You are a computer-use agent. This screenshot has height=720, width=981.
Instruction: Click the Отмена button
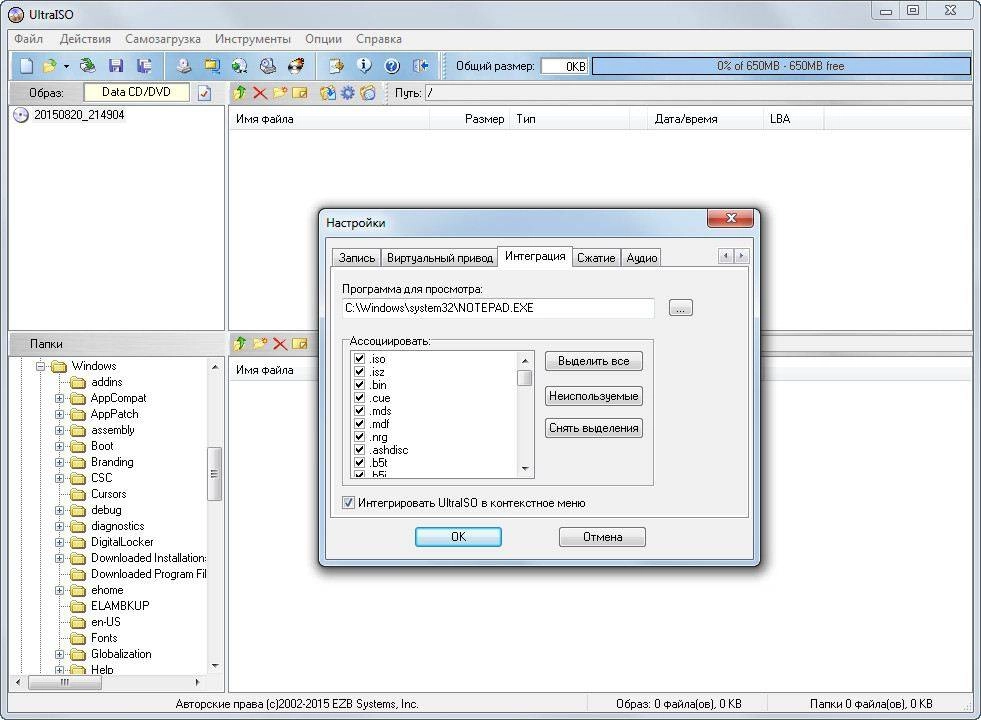click(602, 537)
